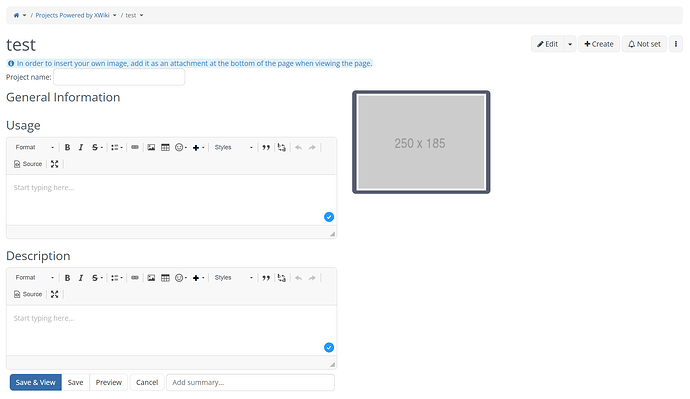Toggle Italic in the Description editor toolbar
Viewport: 690px width, 399px height.
[81, 278]
